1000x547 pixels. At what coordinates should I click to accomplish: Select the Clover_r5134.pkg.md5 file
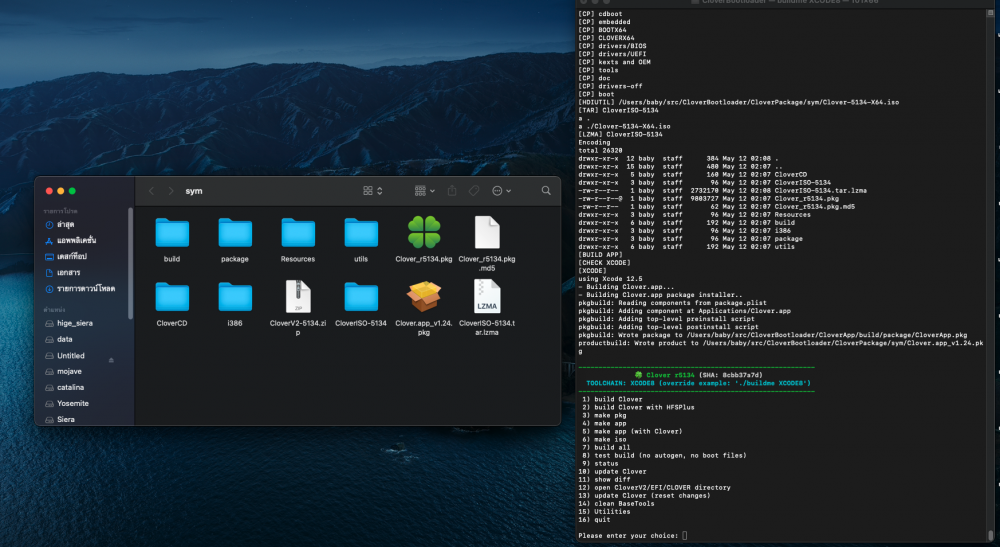(487, 232)
